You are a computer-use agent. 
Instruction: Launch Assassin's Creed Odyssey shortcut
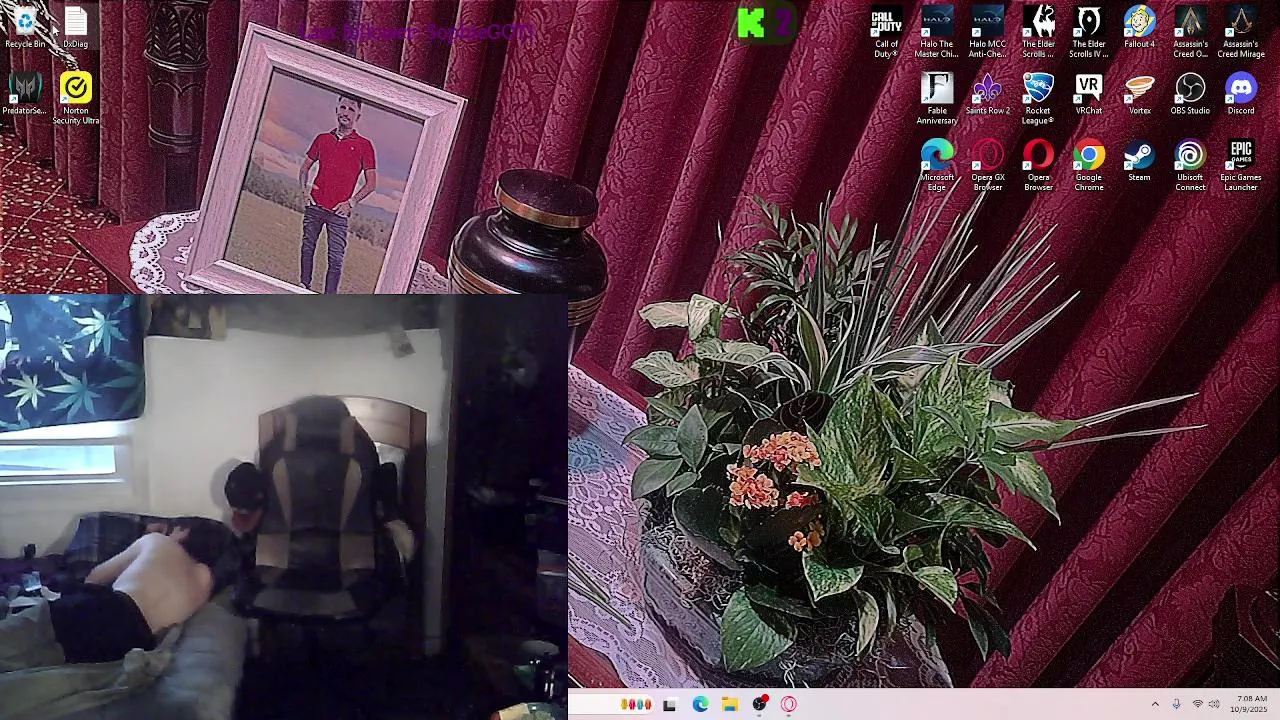tap(1190, 32)
